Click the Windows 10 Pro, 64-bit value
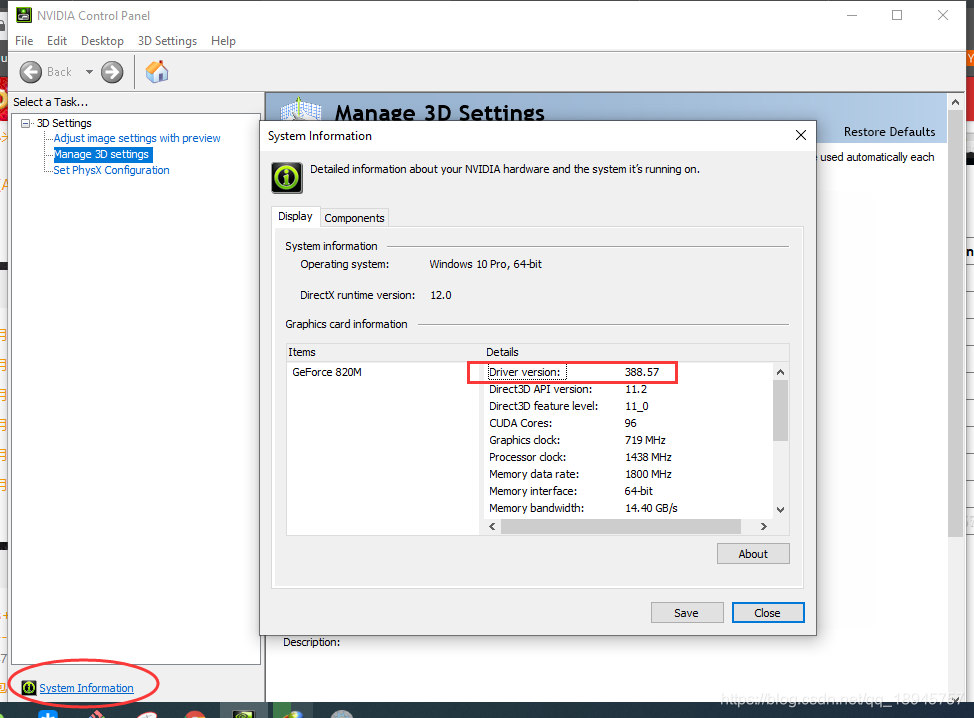Viewport: 974px width, 718px height. [485, 264]
